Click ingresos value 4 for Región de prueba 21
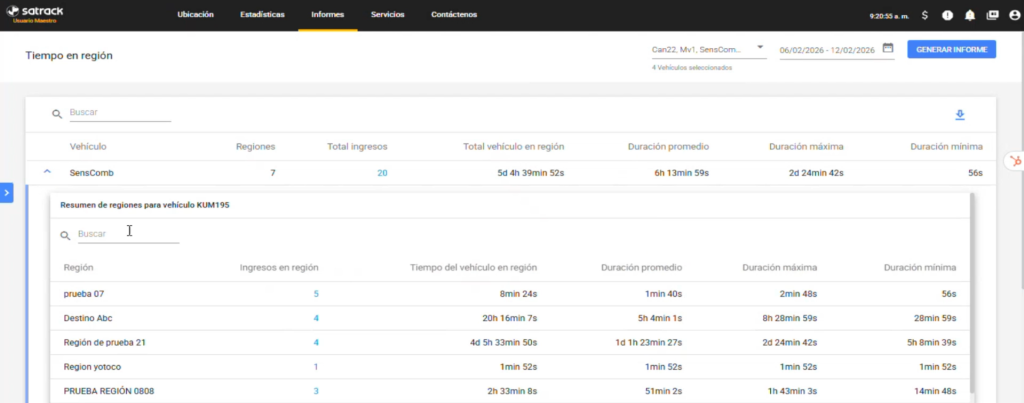 tap(316, 342)
